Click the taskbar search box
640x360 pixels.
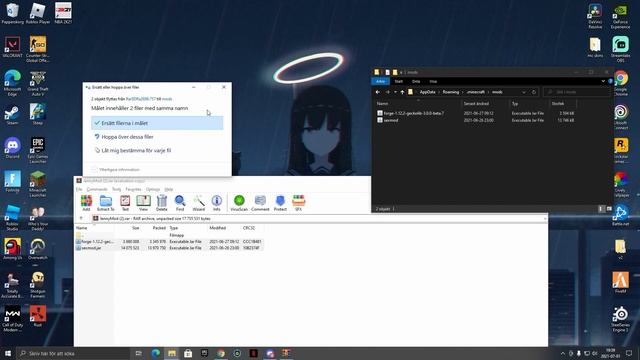tap(73, 353)
